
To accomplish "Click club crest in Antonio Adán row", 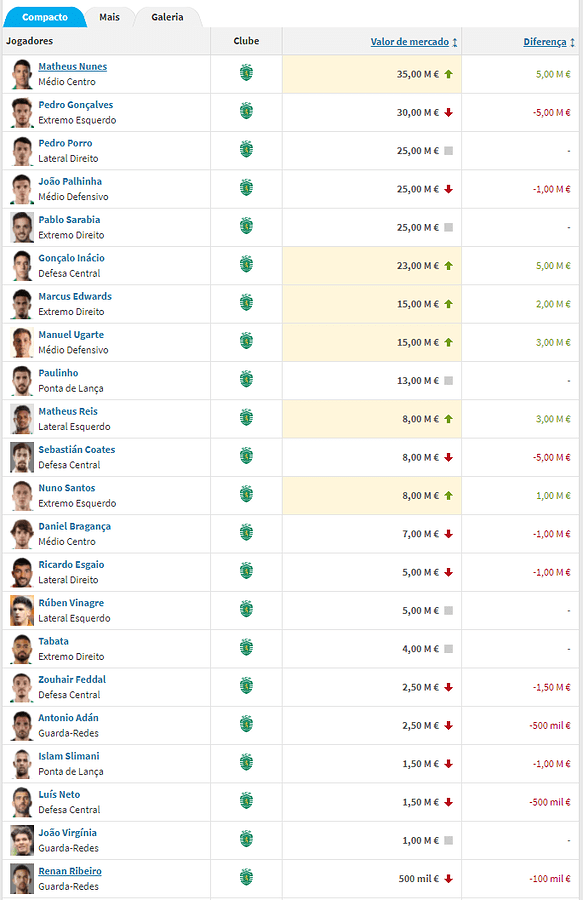I will [x=246, y=724].
